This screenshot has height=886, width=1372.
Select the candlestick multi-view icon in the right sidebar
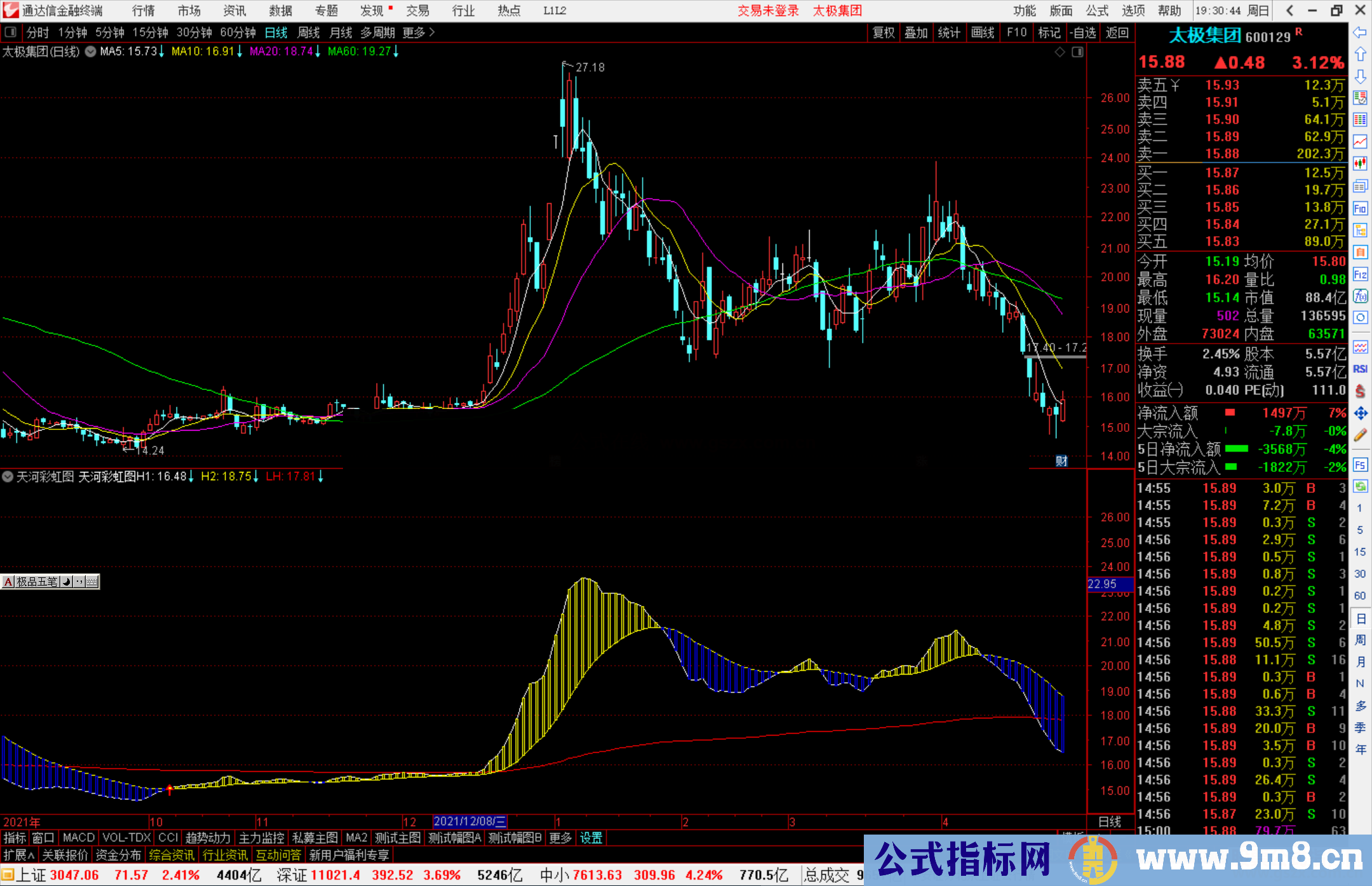[x=1361, y=163]
